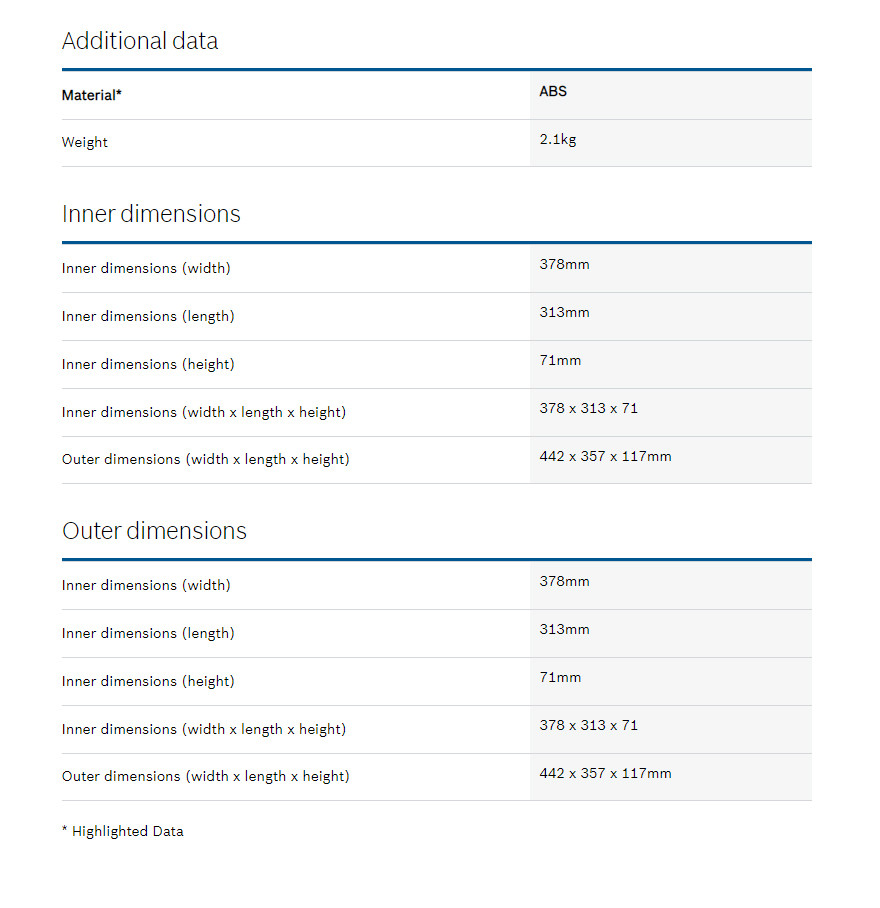Viewport: 880px width, 908px height.
Task: Click 378mm value under Outer dimensions heading
Action: pos(564,582)
